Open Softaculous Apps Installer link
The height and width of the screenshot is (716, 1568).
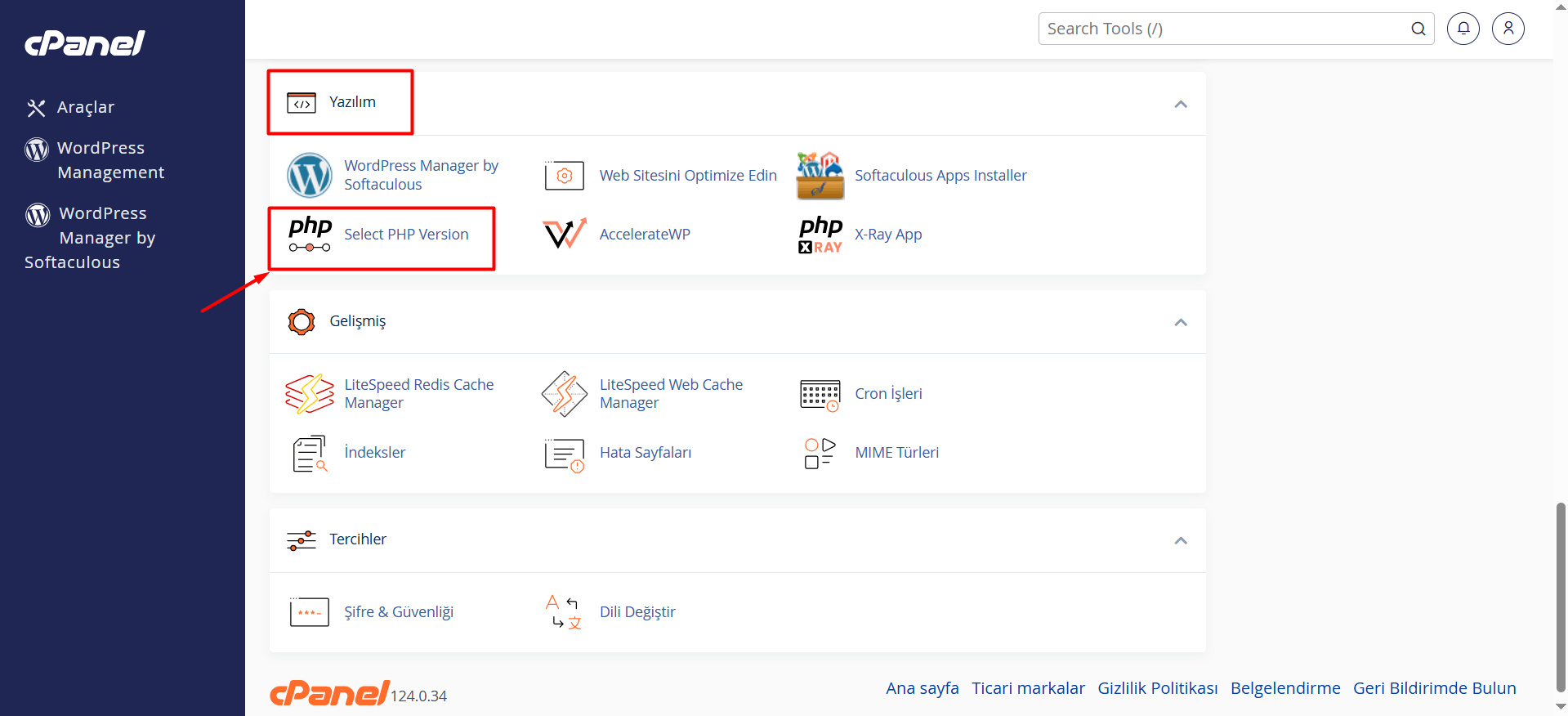pyautogui.click(x=940, y=175)
